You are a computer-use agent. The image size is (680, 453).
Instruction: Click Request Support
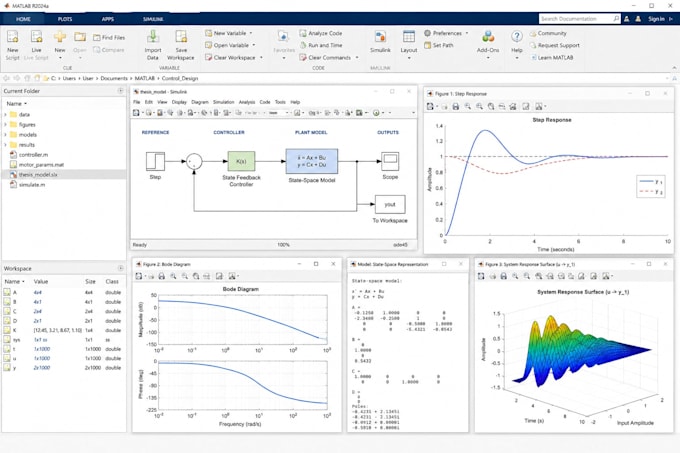click(x=555, y=45)
